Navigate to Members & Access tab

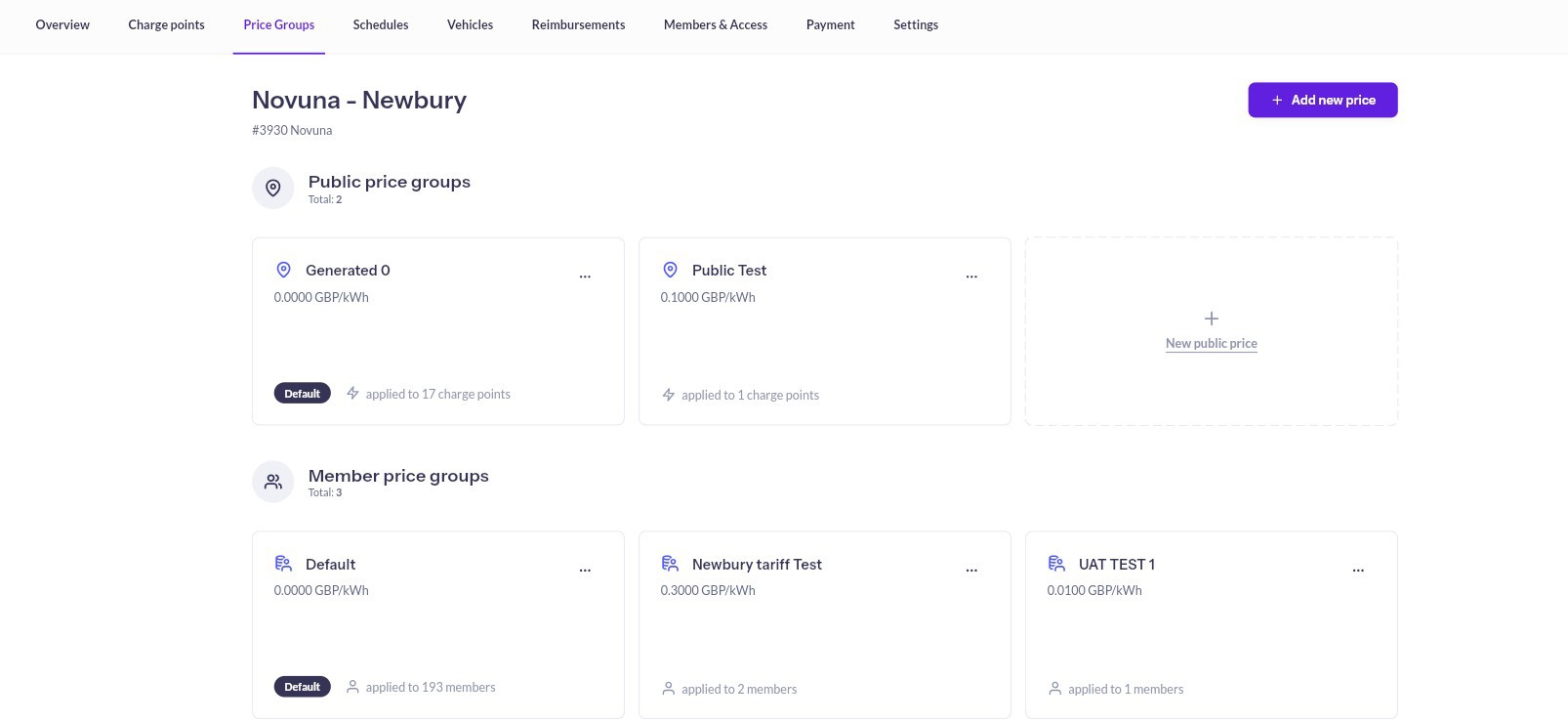pos(716,25)
